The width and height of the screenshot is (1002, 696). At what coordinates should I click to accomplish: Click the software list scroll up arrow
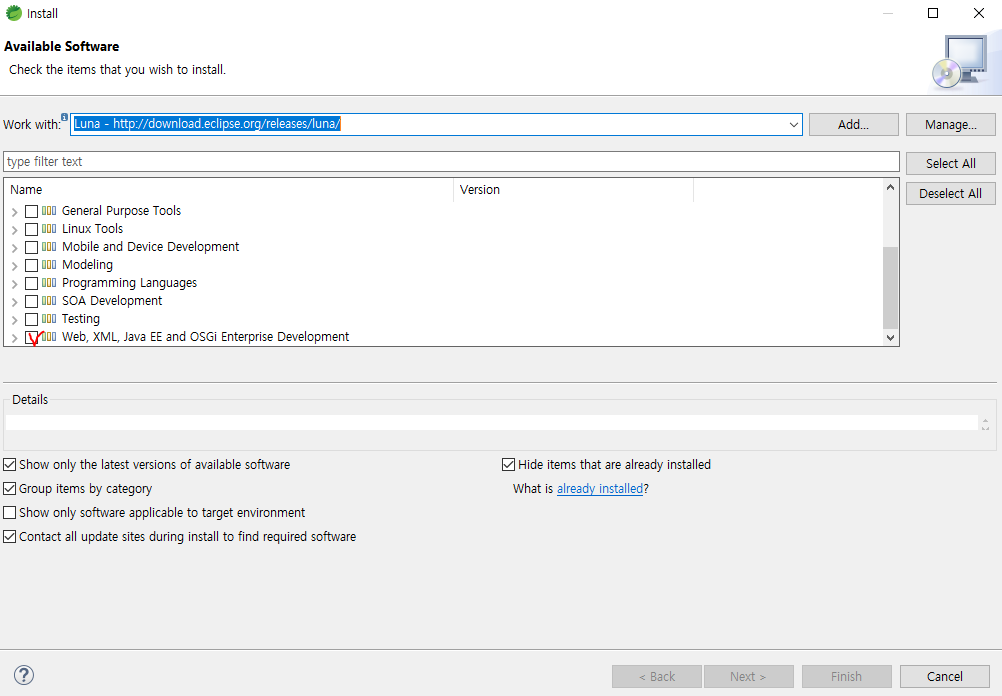pyautogui.click(x=890, y=187)
